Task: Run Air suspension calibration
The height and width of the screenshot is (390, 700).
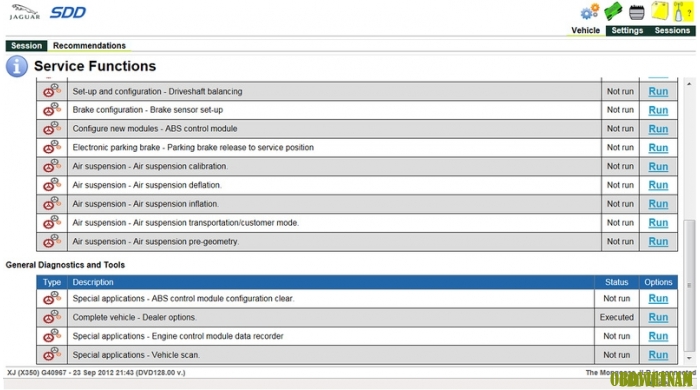Action: point(658,166)
